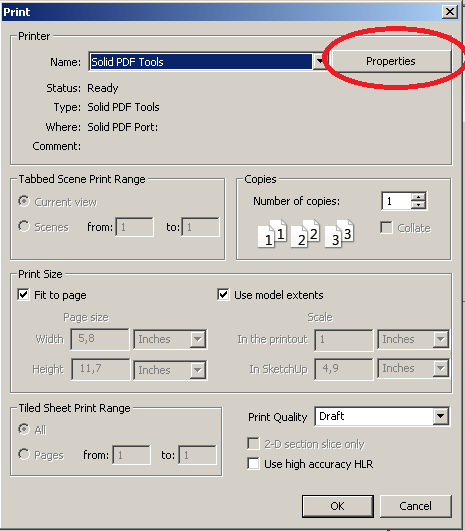Image resolution: width=465 pixels, height=531 pixels.
Task: Increase number of copies with up arrow
Action: (419, 197)
